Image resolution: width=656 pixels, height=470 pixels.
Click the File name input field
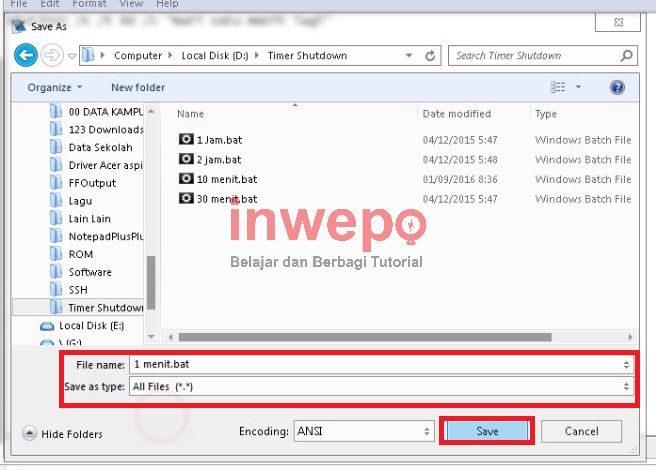(382, 365)
